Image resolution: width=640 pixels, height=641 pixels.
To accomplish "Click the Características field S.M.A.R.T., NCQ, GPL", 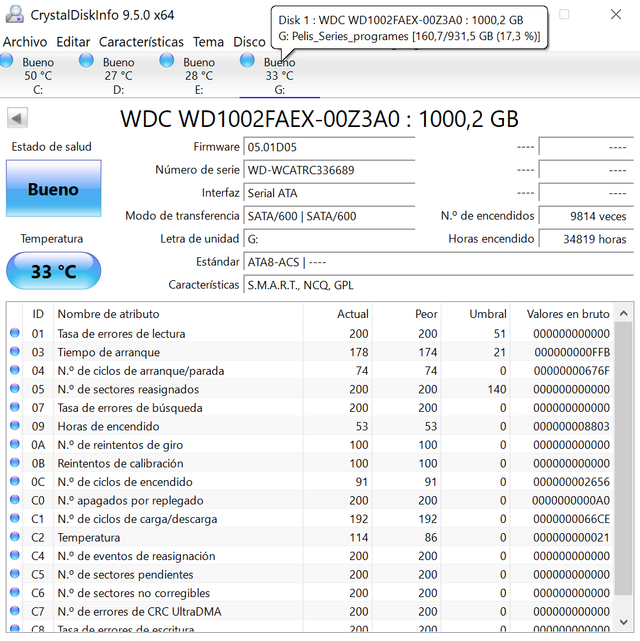I will point(439,285).
